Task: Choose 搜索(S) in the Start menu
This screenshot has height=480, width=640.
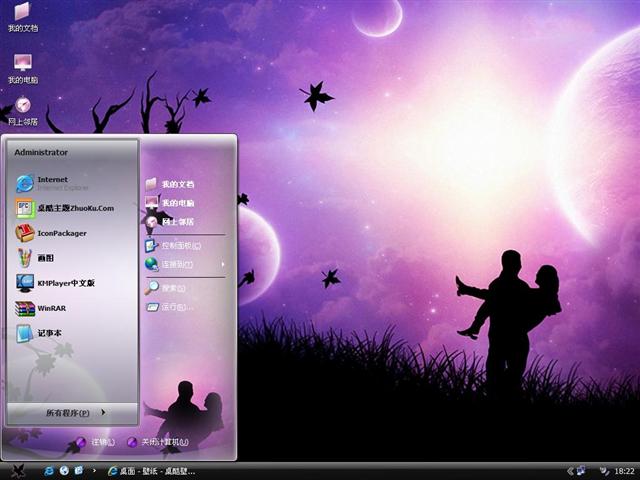Action: coord(172,288)
